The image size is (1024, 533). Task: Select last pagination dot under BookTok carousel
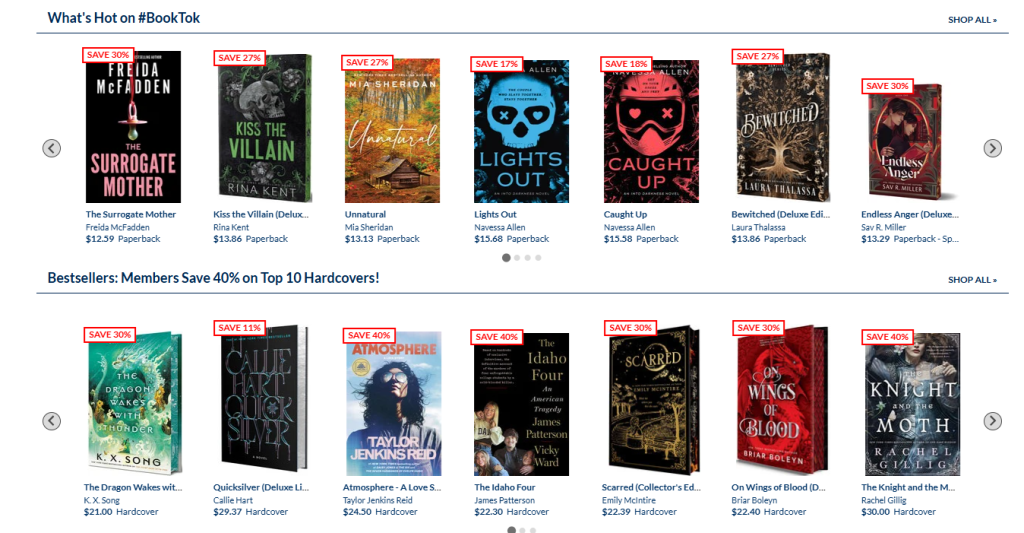click(x=538, y=258)
